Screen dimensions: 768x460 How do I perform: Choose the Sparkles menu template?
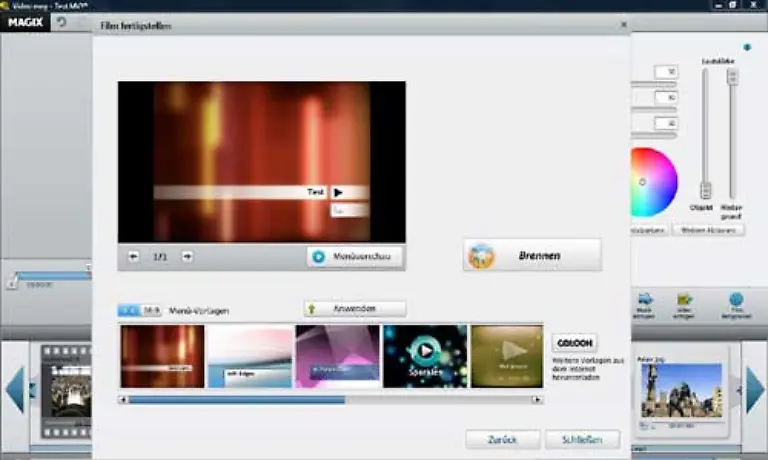425,356
